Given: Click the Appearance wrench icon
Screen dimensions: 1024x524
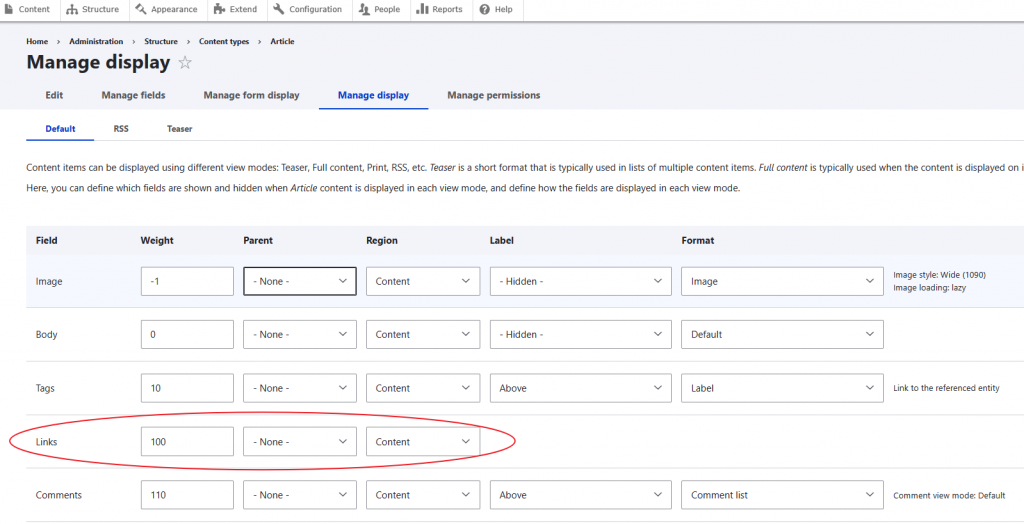Looking at the screenshot, I should tap(141, 9).
